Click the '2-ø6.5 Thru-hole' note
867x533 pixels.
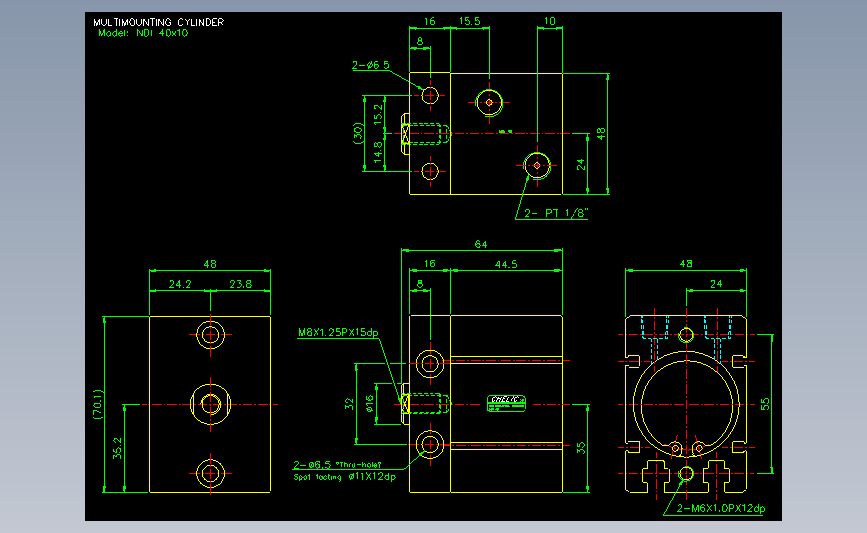[x=337, y=465]
